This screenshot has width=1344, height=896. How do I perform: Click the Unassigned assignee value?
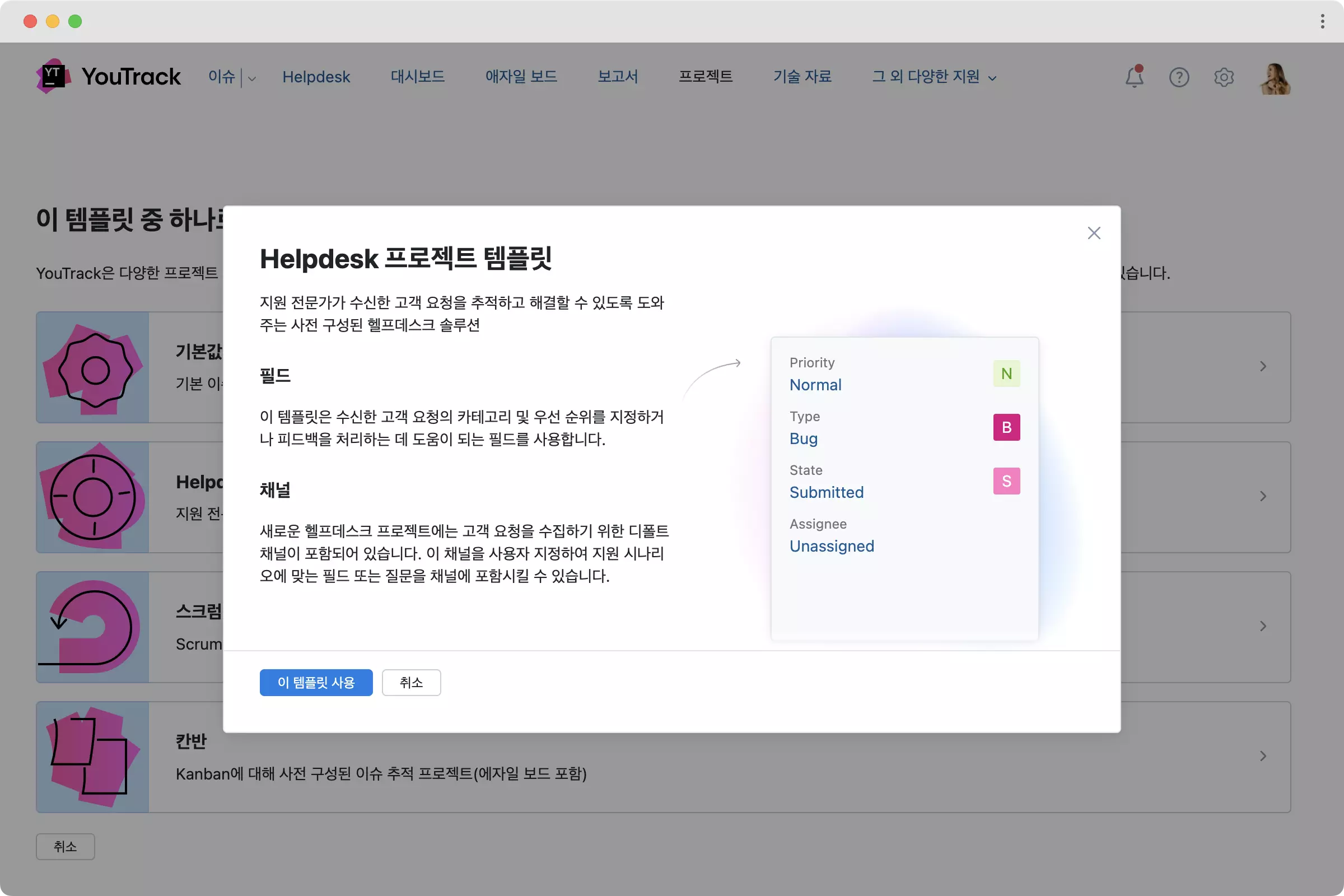pos(832,547)
